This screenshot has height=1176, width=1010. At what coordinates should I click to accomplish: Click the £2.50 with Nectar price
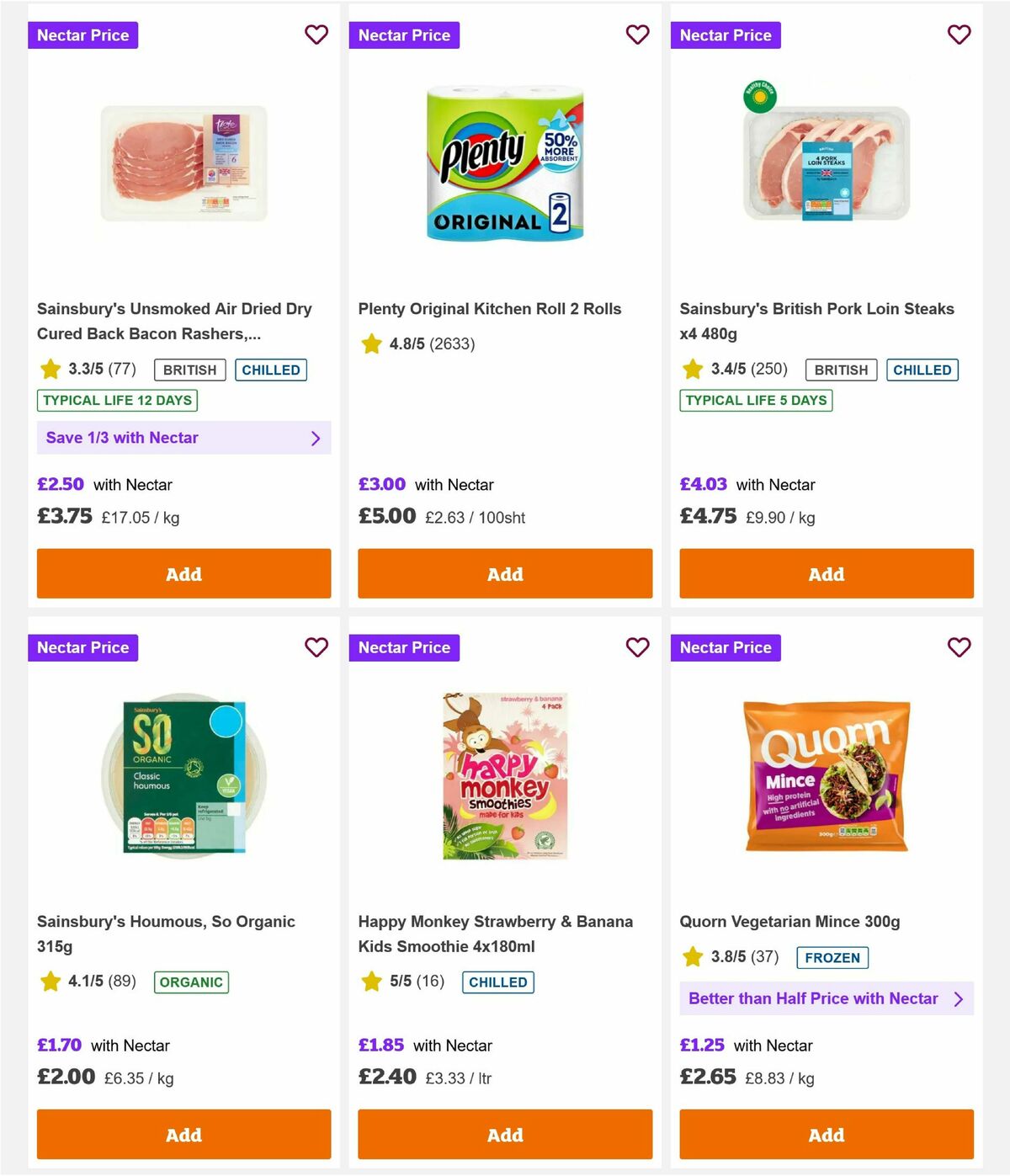pyautogui.click(x=59, y=484)
